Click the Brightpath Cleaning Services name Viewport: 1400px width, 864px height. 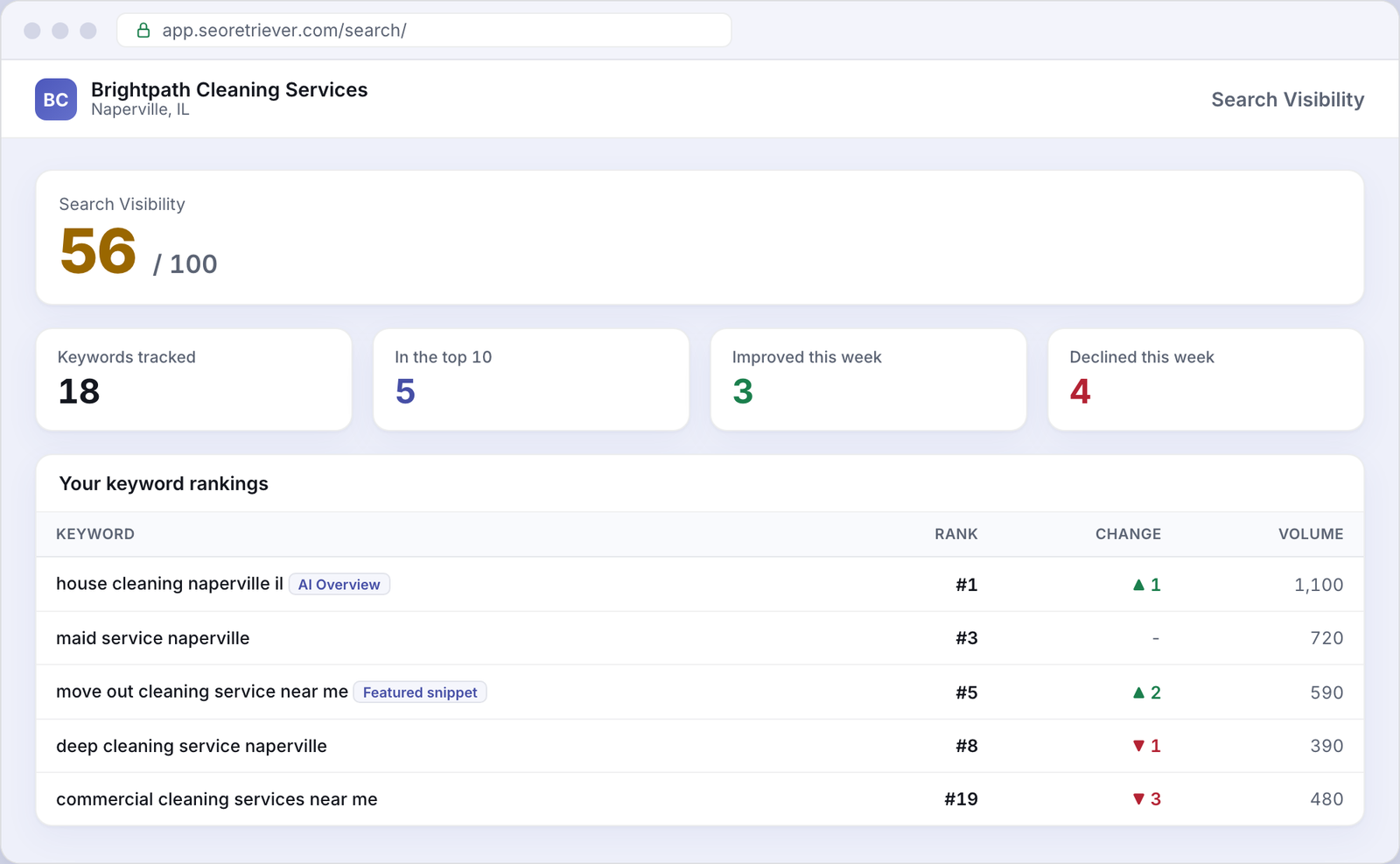pos(229,89)
